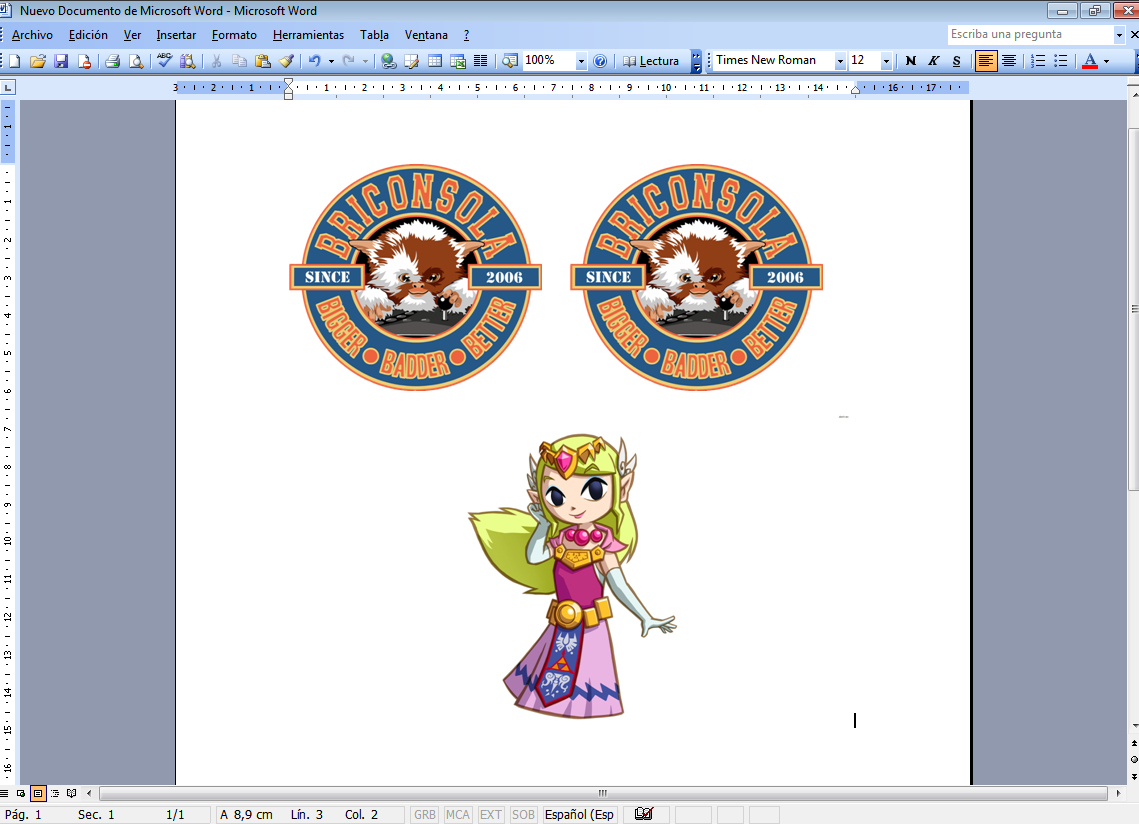1139x824 pixels.
Task: Apply bulleted list formatting
Action: tap(1061, 61)
